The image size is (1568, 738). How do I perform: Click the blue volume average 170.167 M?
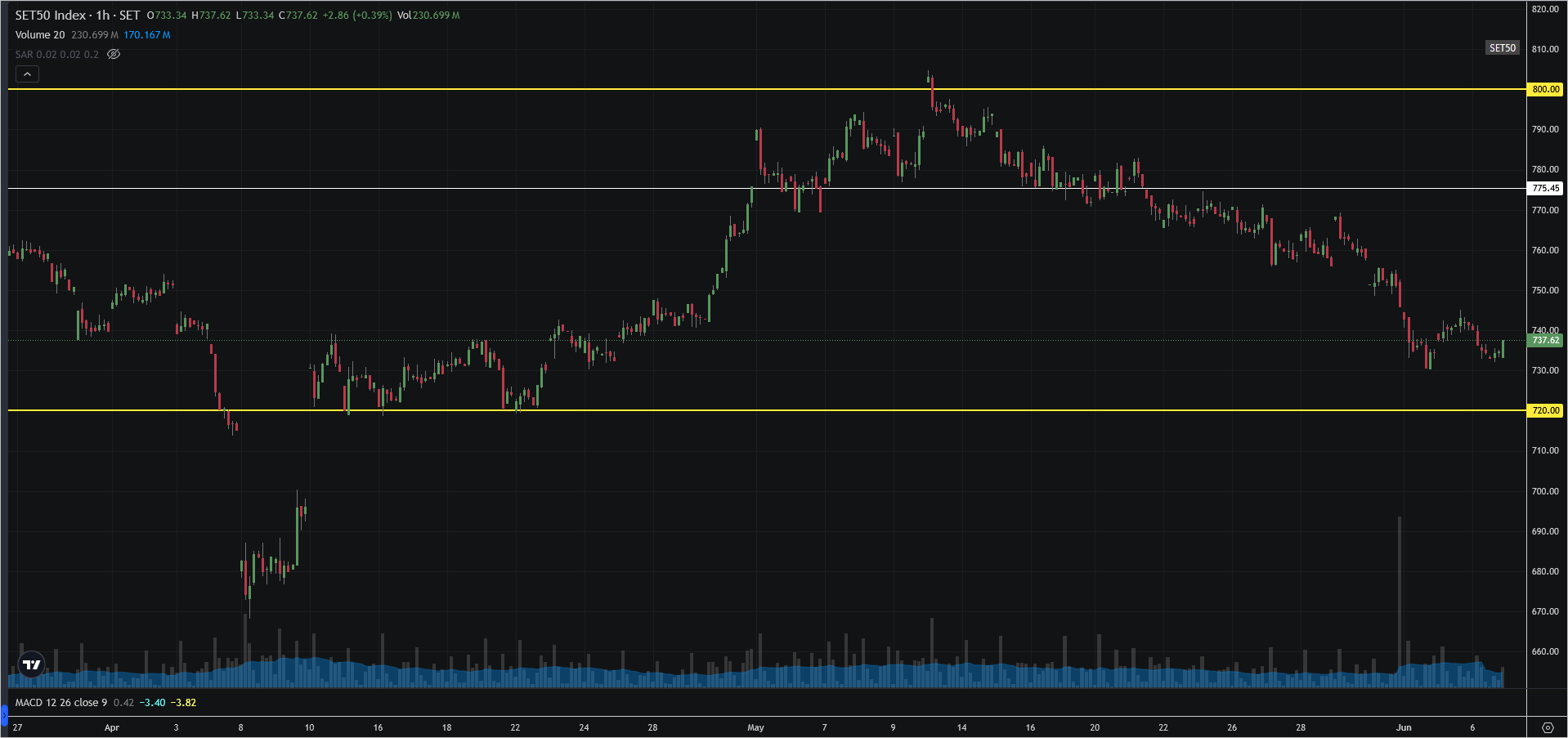pyautogui.click(x=147, y=35)
